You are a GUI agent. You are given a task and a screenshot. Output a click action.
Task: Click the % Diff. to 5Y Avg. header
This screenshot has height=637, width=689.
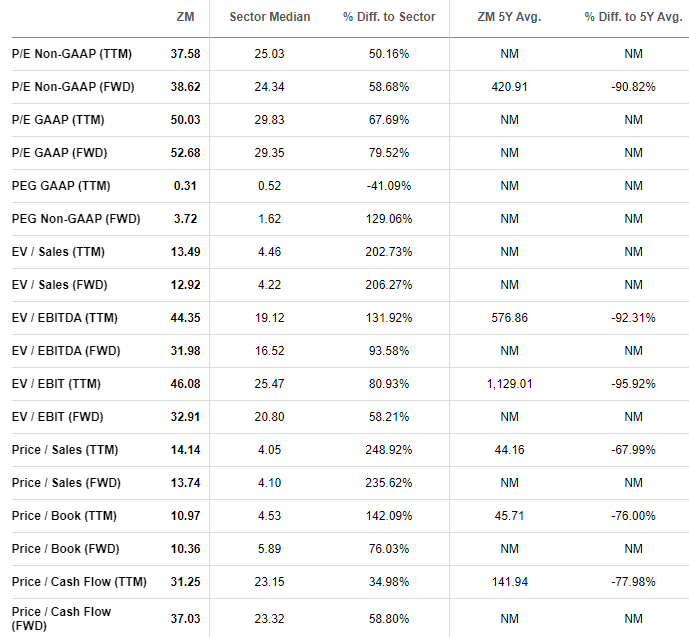click(633, 17)
